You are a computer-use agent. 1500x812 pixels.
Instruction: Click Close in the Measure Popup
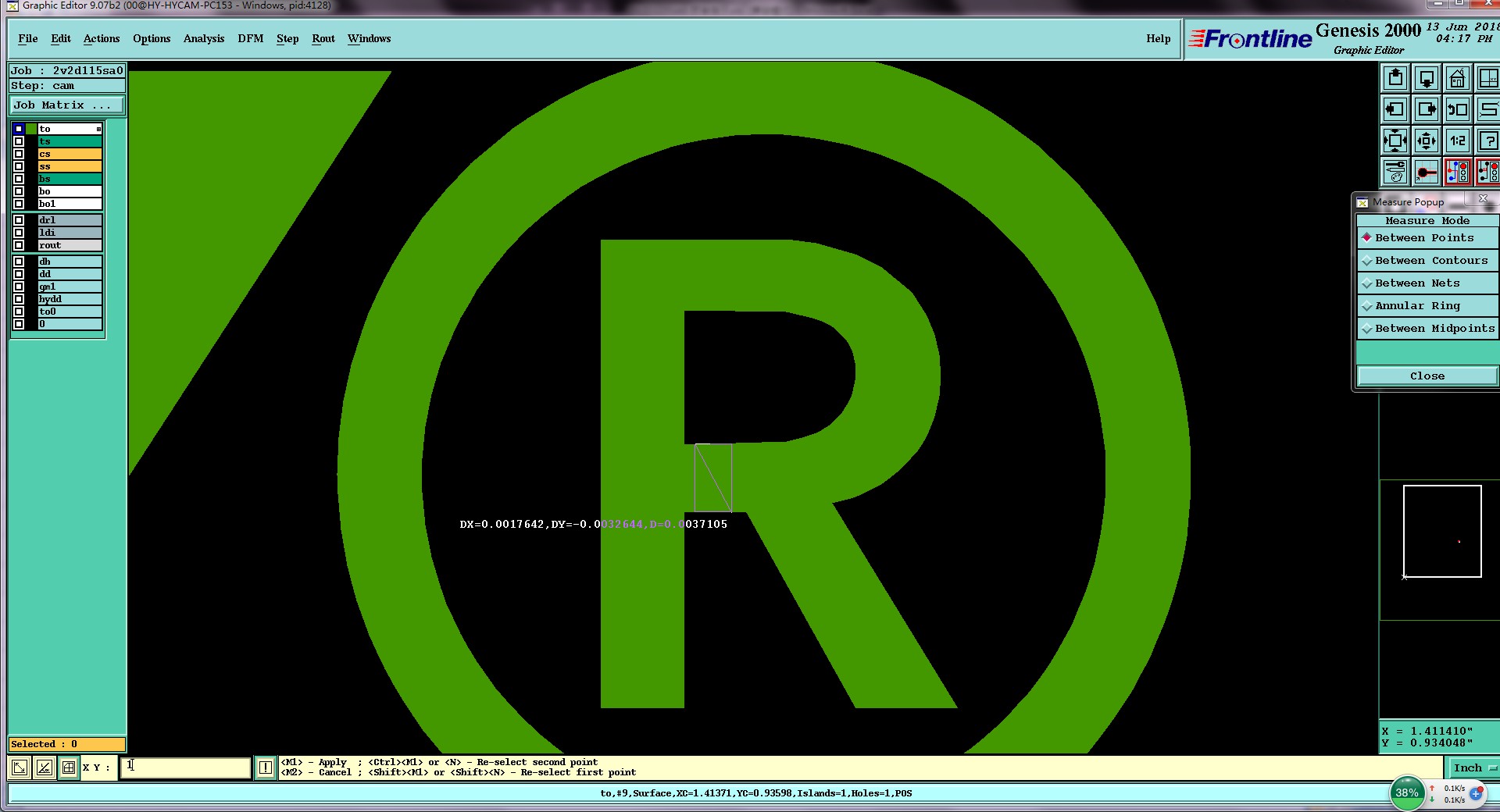pos(1427,376)
